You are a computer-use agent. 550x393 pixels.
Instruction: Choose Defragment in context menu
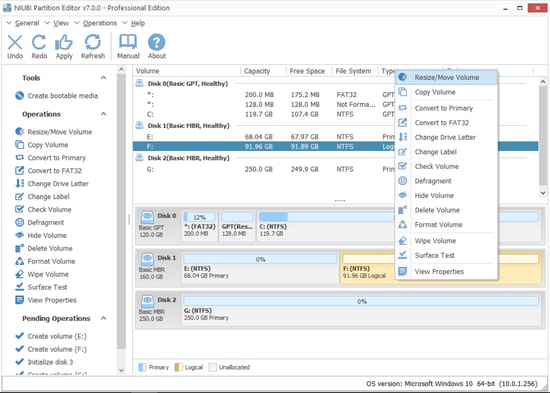coord(447,181)
